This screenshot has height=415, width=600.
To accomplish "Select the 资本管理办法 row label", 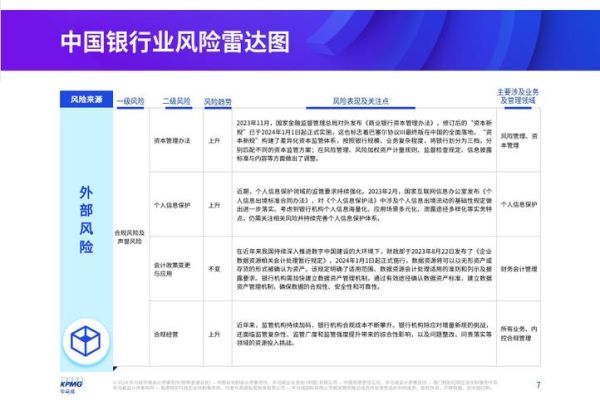I will 174,141.
